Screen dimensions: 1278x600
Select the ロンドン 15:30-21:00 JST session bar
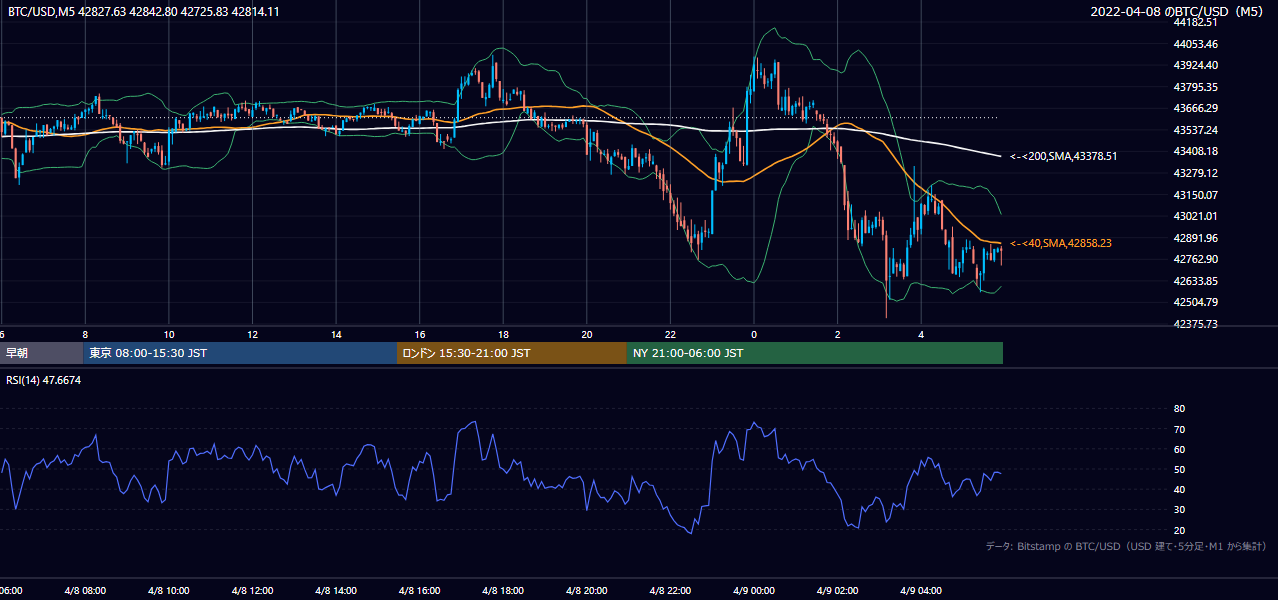[x=512, y=353]
